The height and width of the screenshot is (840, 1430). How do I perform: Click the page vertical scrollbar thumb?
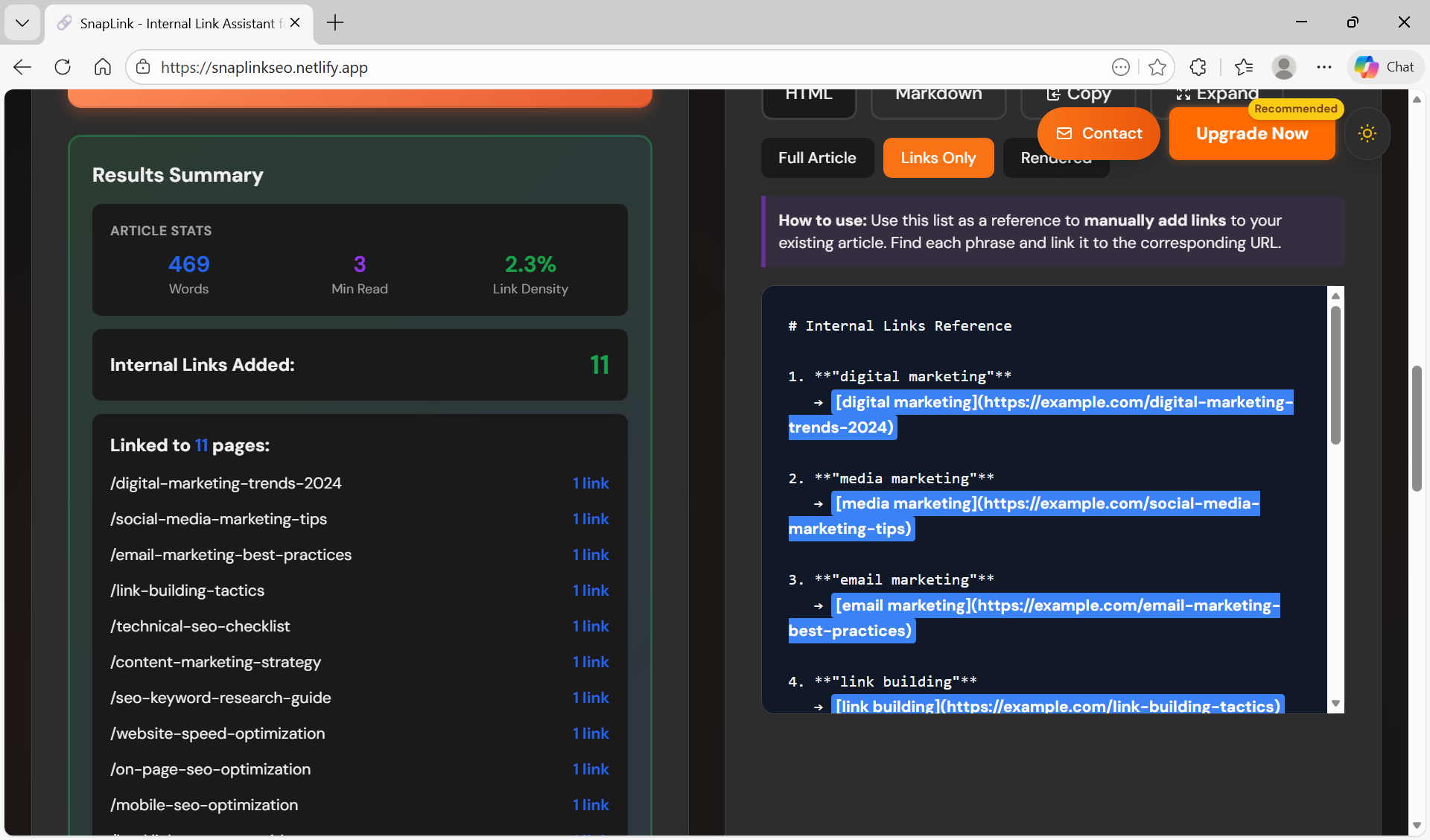point(1416,428)
